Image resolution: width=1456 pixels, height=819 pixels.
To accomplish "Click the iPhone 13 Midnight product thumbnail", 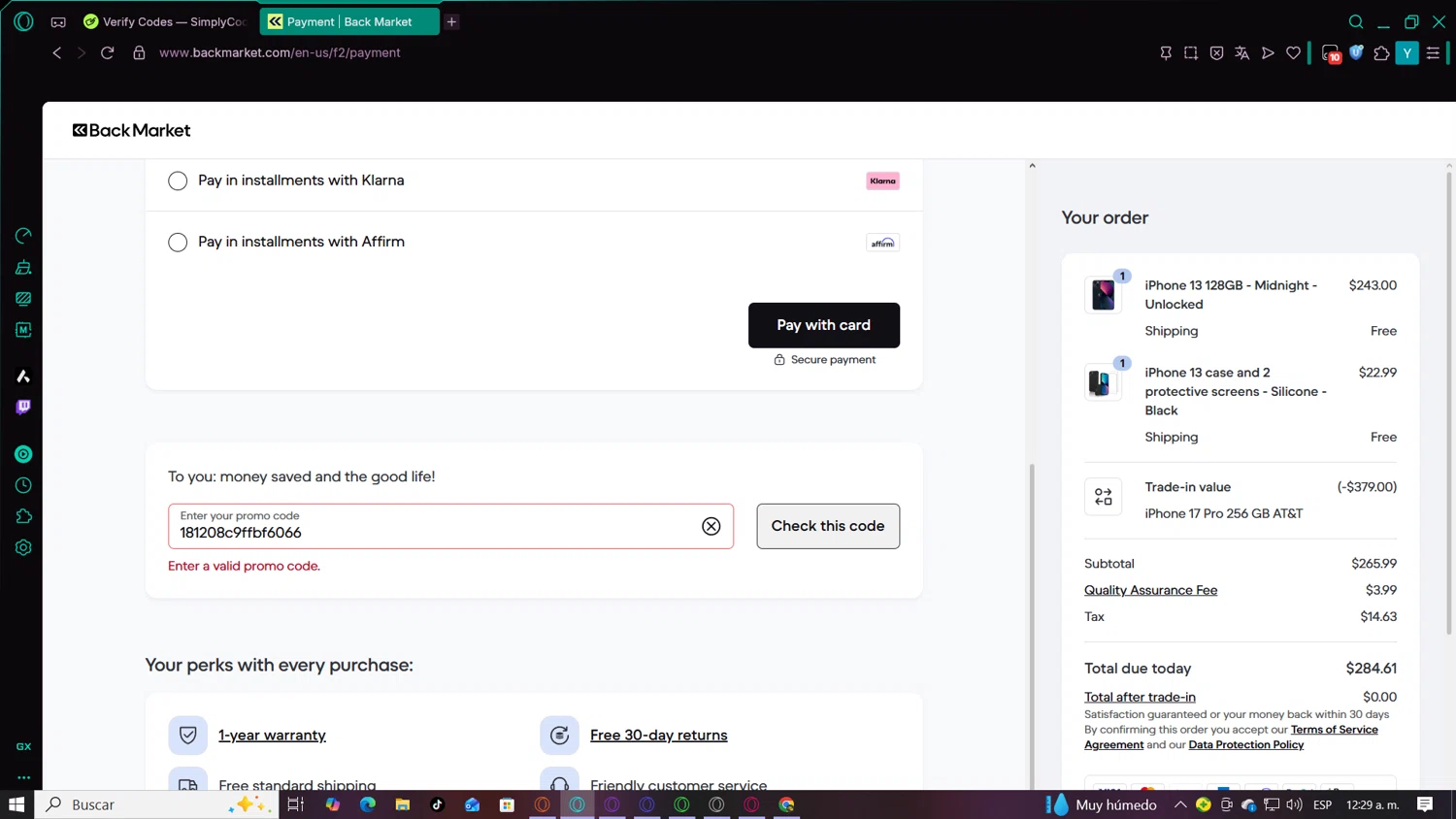I will 1104,294.
